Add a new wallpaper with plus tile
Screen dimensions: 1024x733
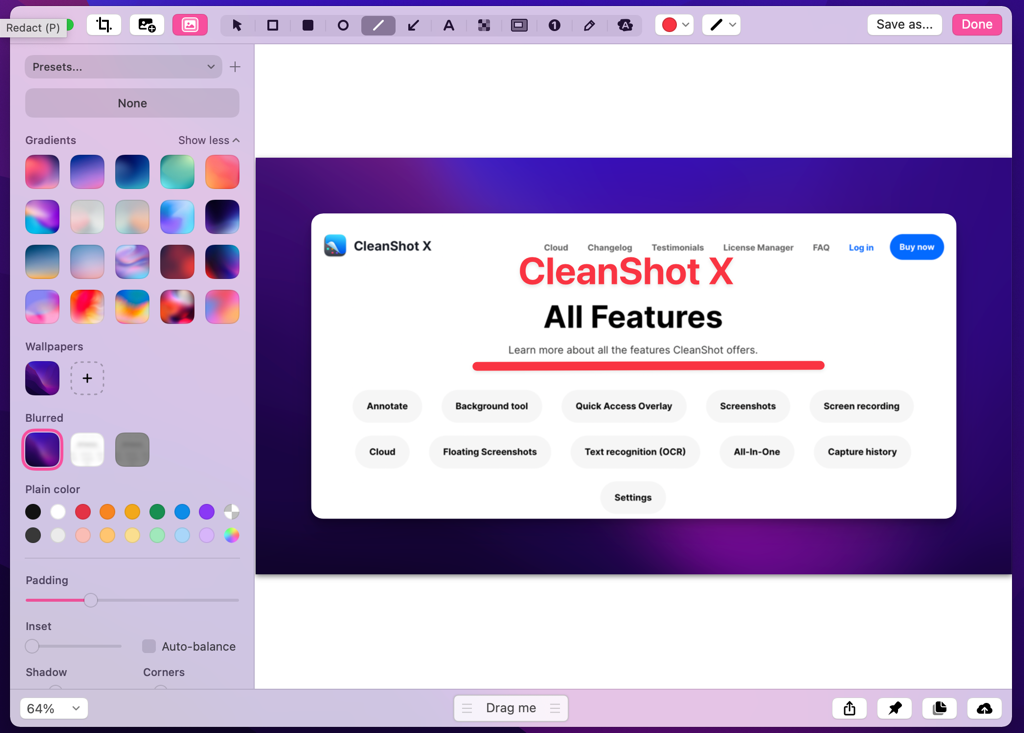tap(87, 378)
